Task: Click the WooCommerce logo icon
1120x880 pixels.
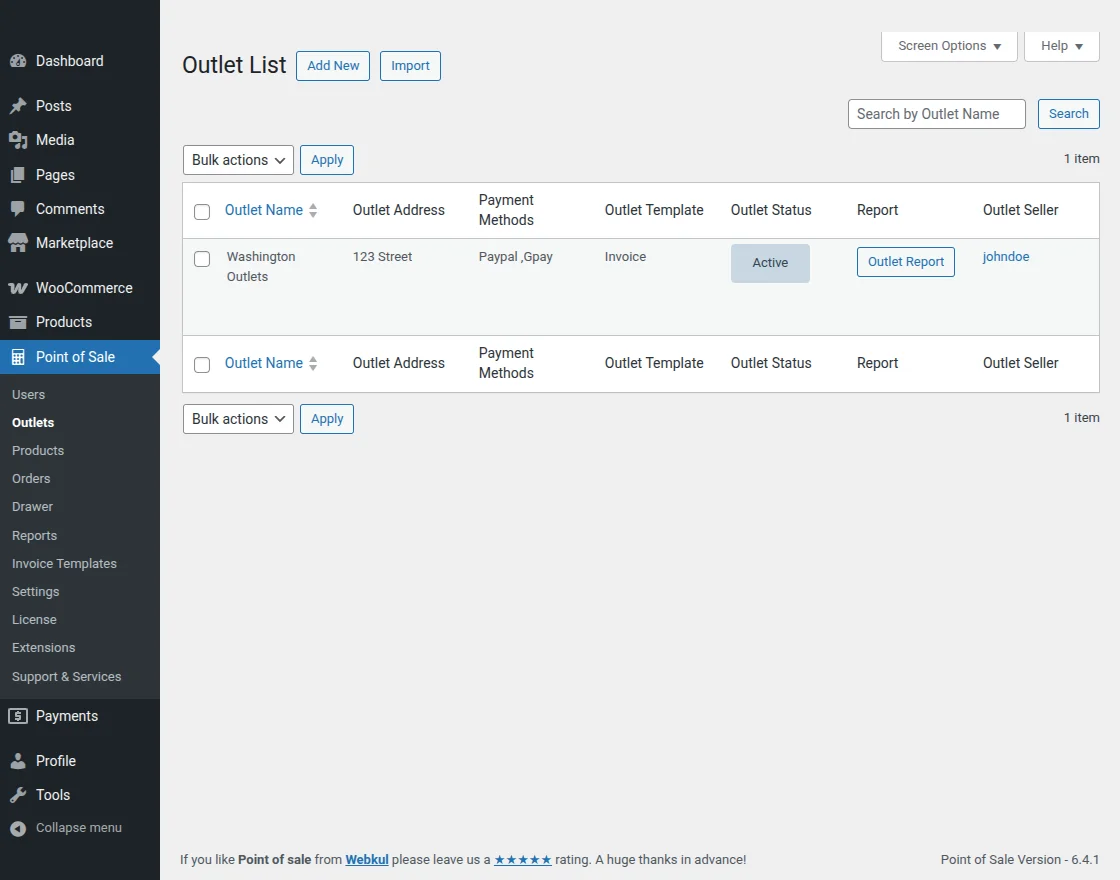Action: (18, 288)
